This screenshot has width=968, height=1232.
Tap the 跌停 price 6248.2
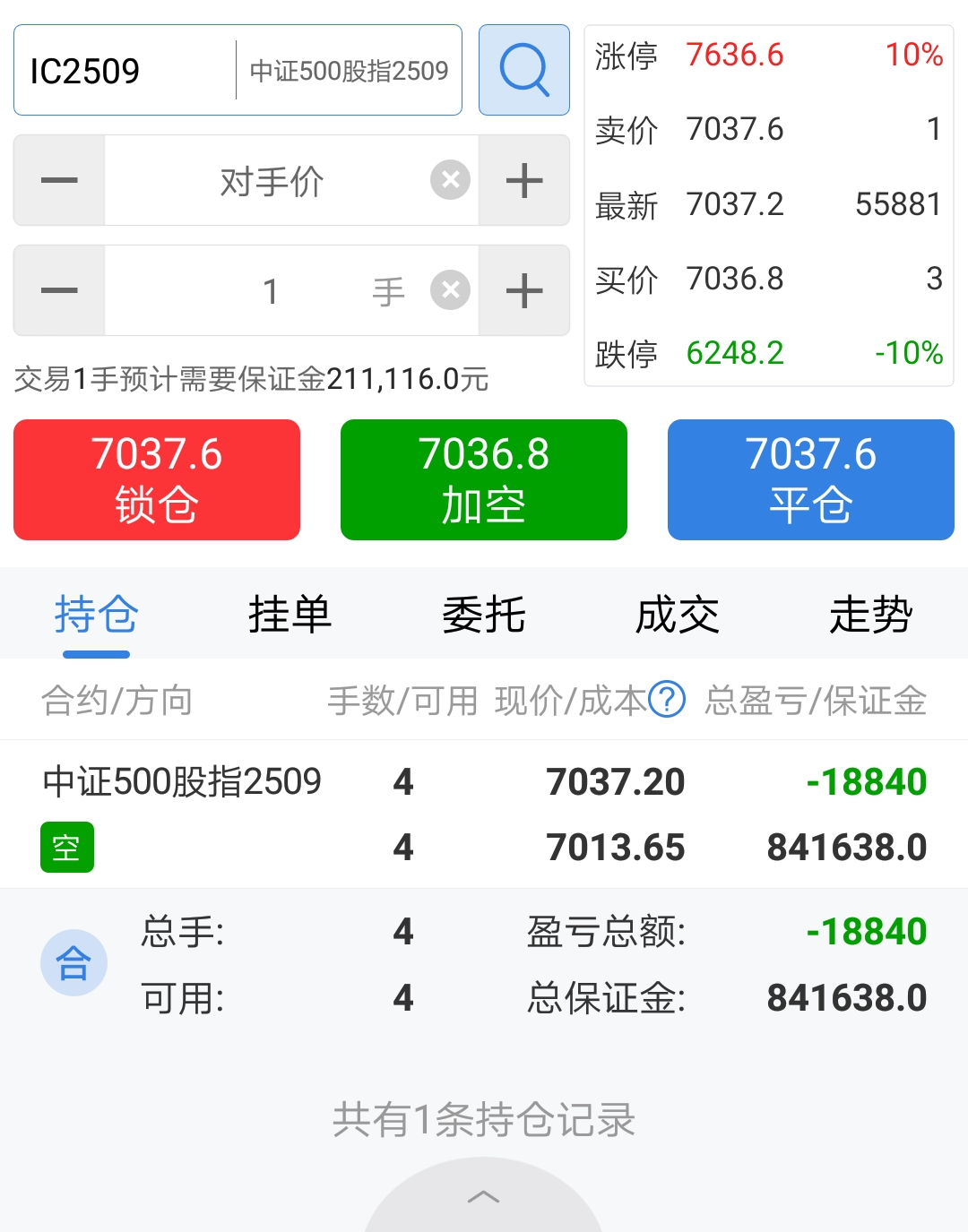click(735, 353)
